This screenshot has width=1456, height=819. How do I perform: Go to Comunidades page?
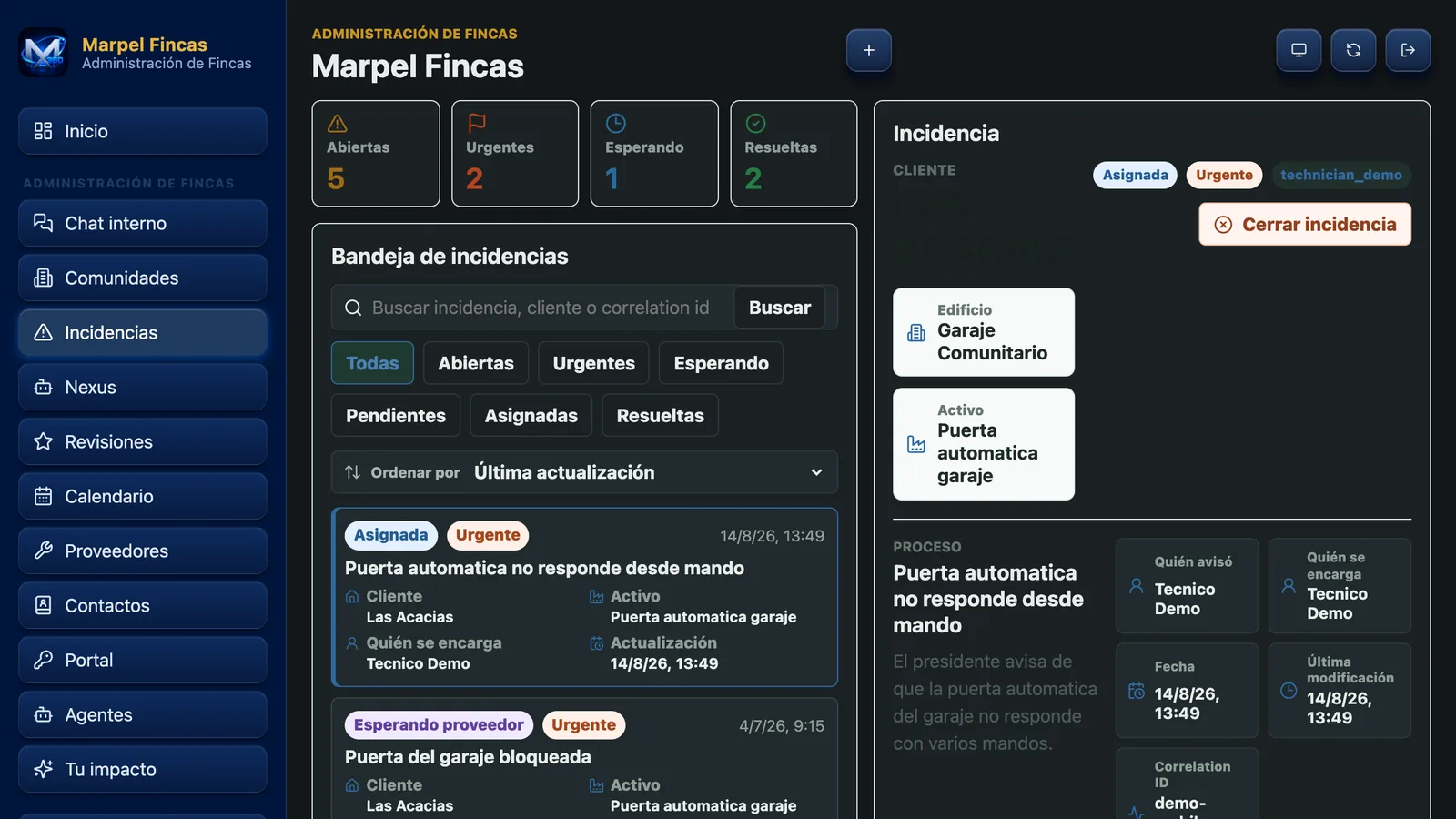(143, 278)
